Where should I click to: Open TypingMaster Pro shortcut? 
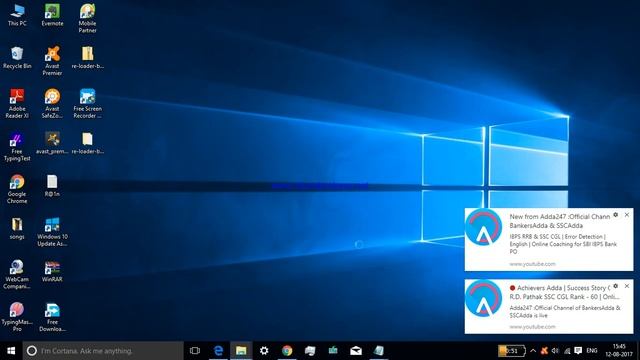17,317
